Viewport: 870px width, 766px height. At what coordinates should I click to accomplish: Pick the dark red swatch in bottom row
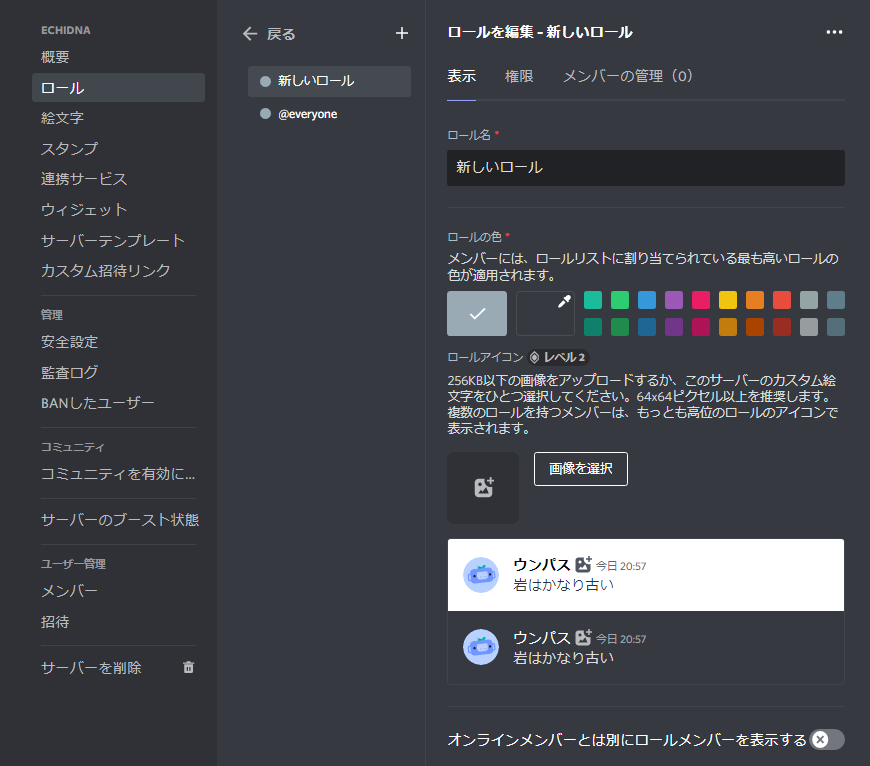pyautogui.click(x=782, y=327)
